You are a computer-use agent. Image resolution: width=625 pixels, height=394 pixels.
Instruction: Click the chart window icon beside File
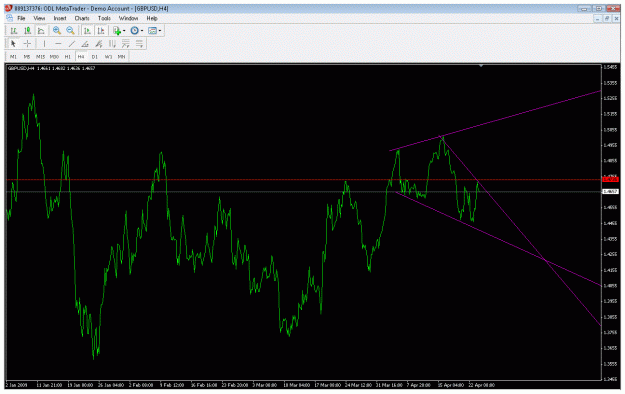(x=9, y=18)
